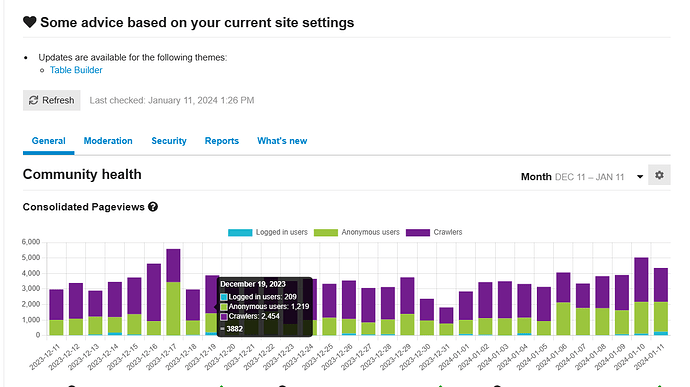Click the gear settings icon beside the Month selector

(x=659, y=175)
